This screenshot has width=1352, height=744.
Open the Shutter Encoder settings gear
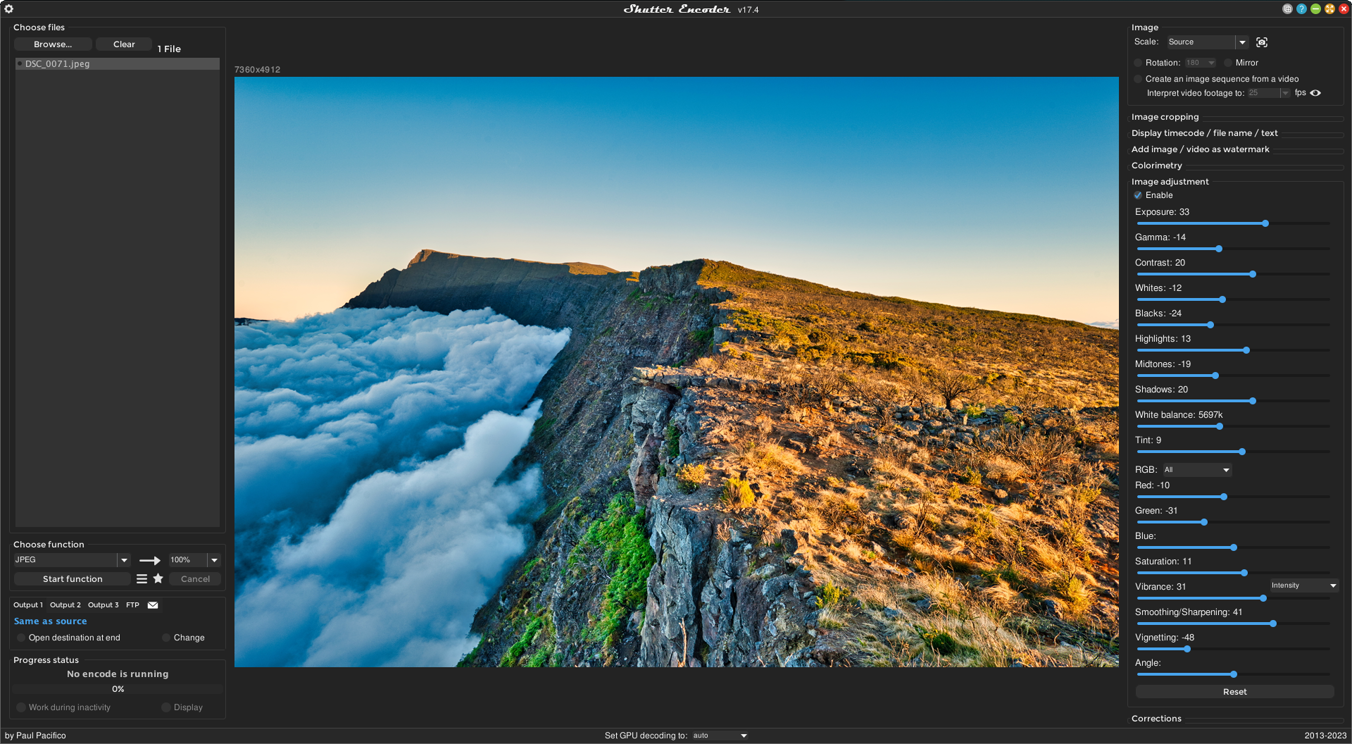click(x=10, y=8)
